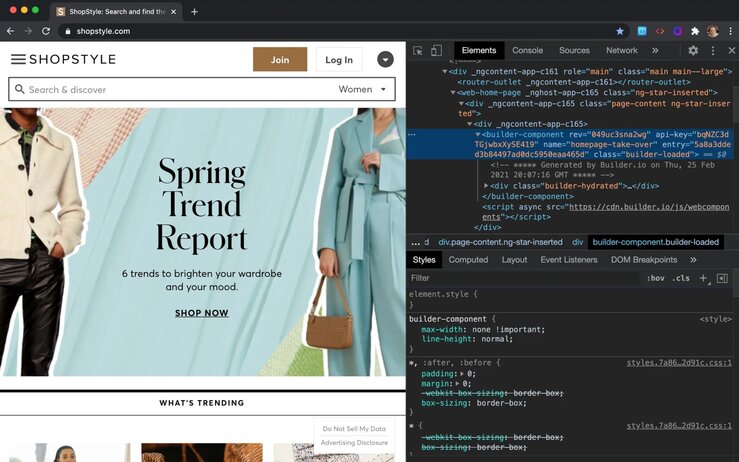Click the breadcrumb overflow ellipsis
This screenshot has width=739, height=462.
(x=415, y=243)
